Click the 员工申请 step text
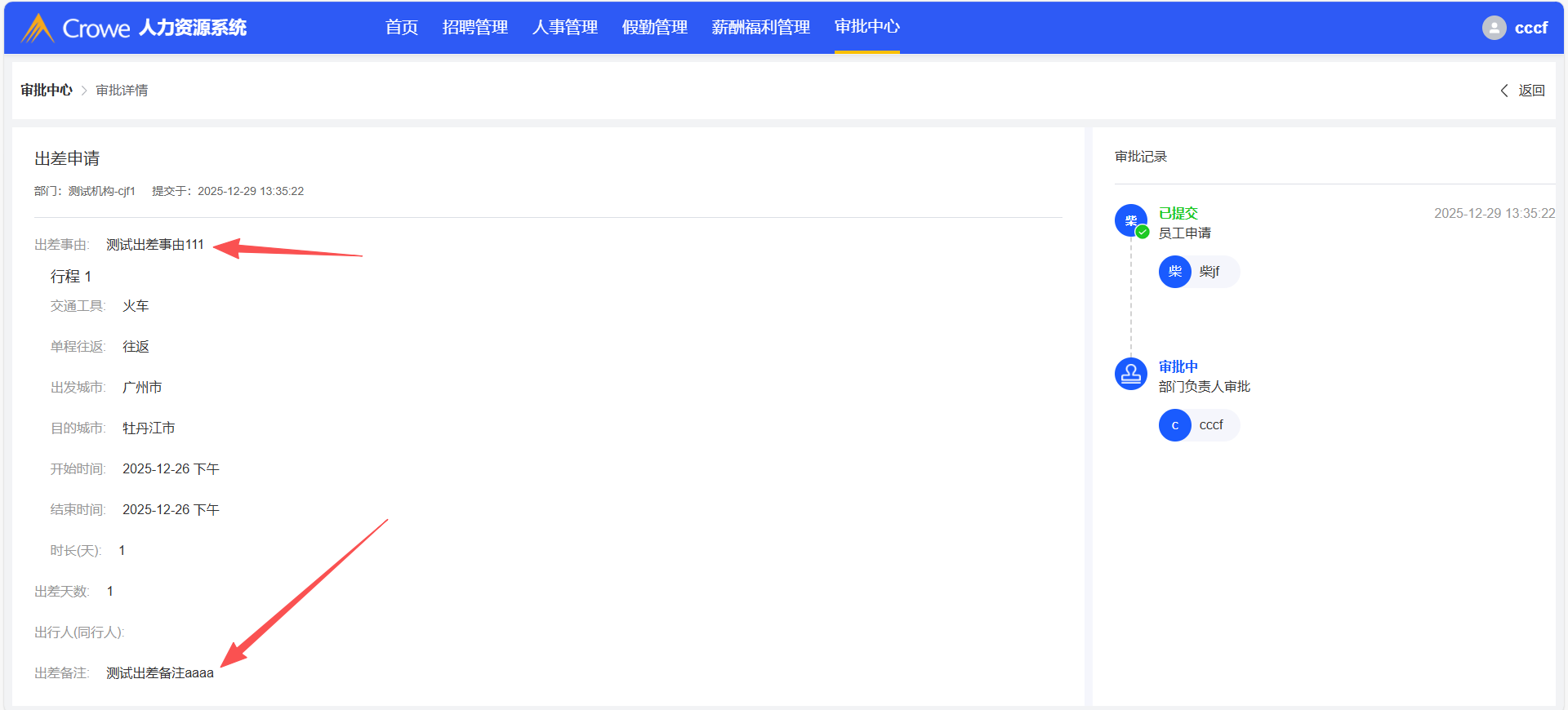This screenshot has height=710, width=1568. pos(1185,233)
